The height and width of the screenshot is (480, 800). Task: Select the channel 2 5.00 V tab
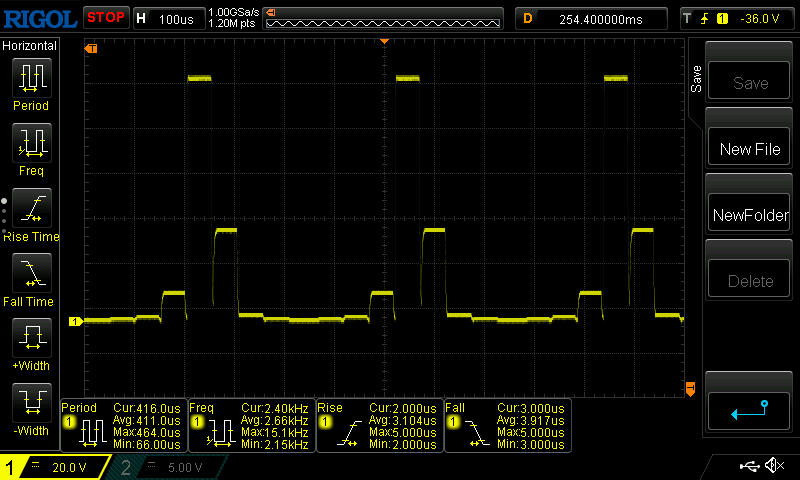click(167, 467)
